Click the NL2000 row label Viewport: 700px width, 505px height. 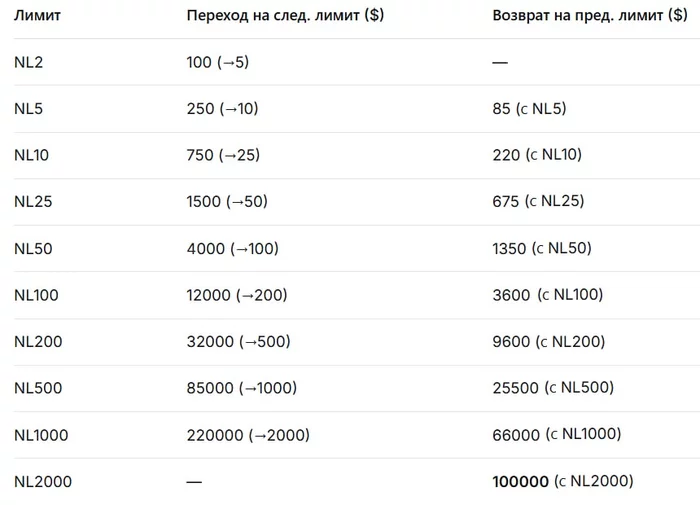pos(43,481)
